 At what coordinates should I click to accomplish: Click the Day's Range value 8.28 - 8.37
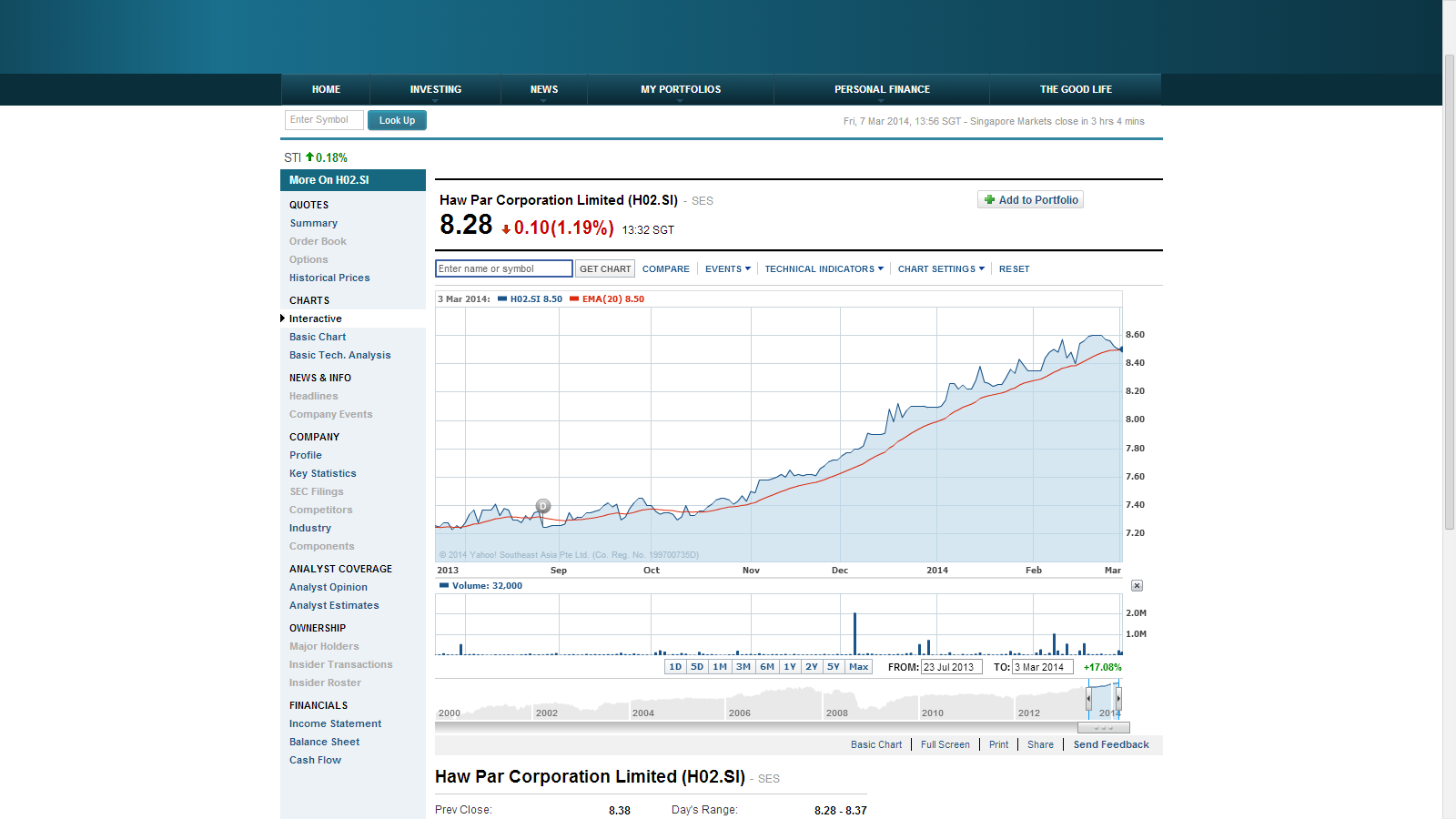841,810
